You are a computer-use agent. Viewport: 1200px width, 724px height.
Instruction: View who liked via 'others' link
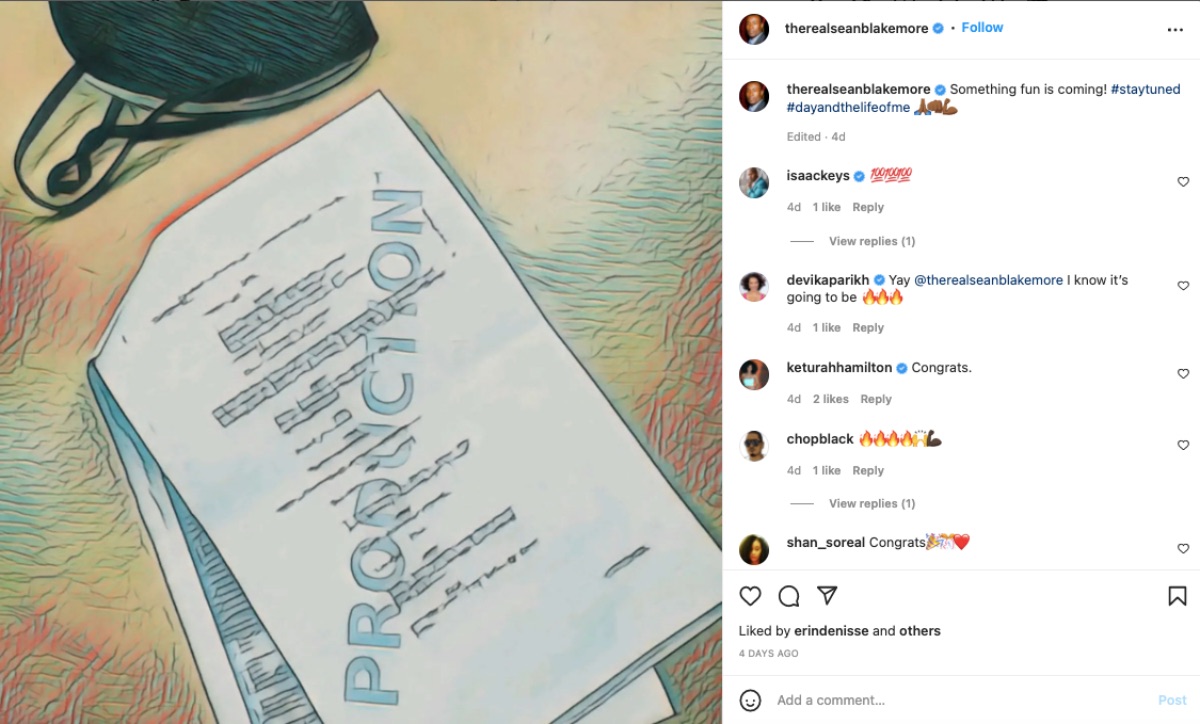tap(920, 631)
